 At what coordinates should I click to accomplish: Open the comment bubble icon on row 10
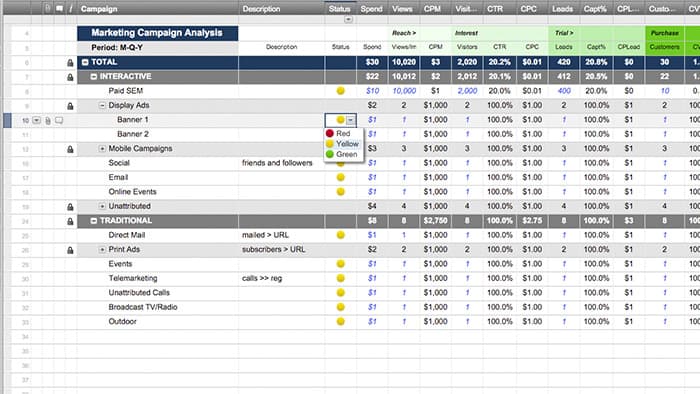[x=59, y=120]
